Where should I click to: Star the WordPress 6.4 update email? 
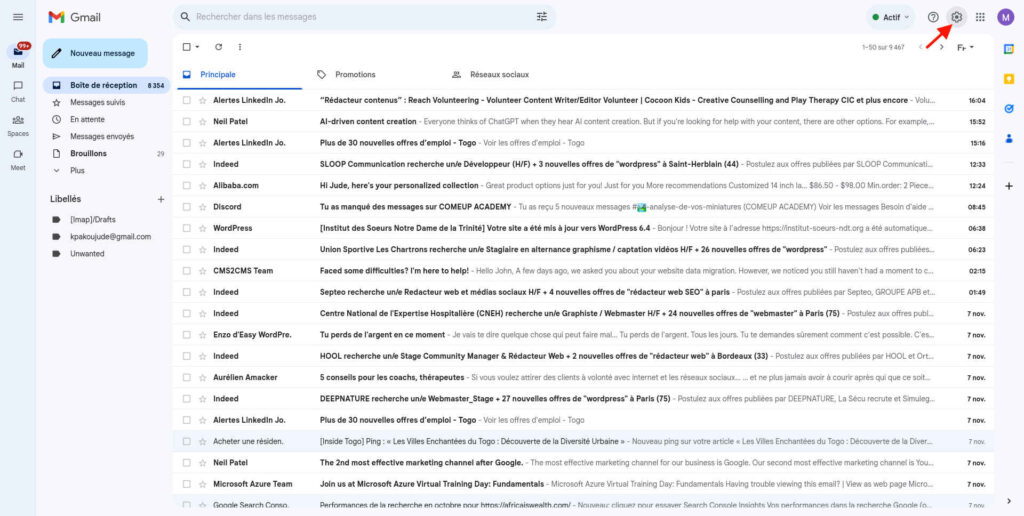click(202, 228)
